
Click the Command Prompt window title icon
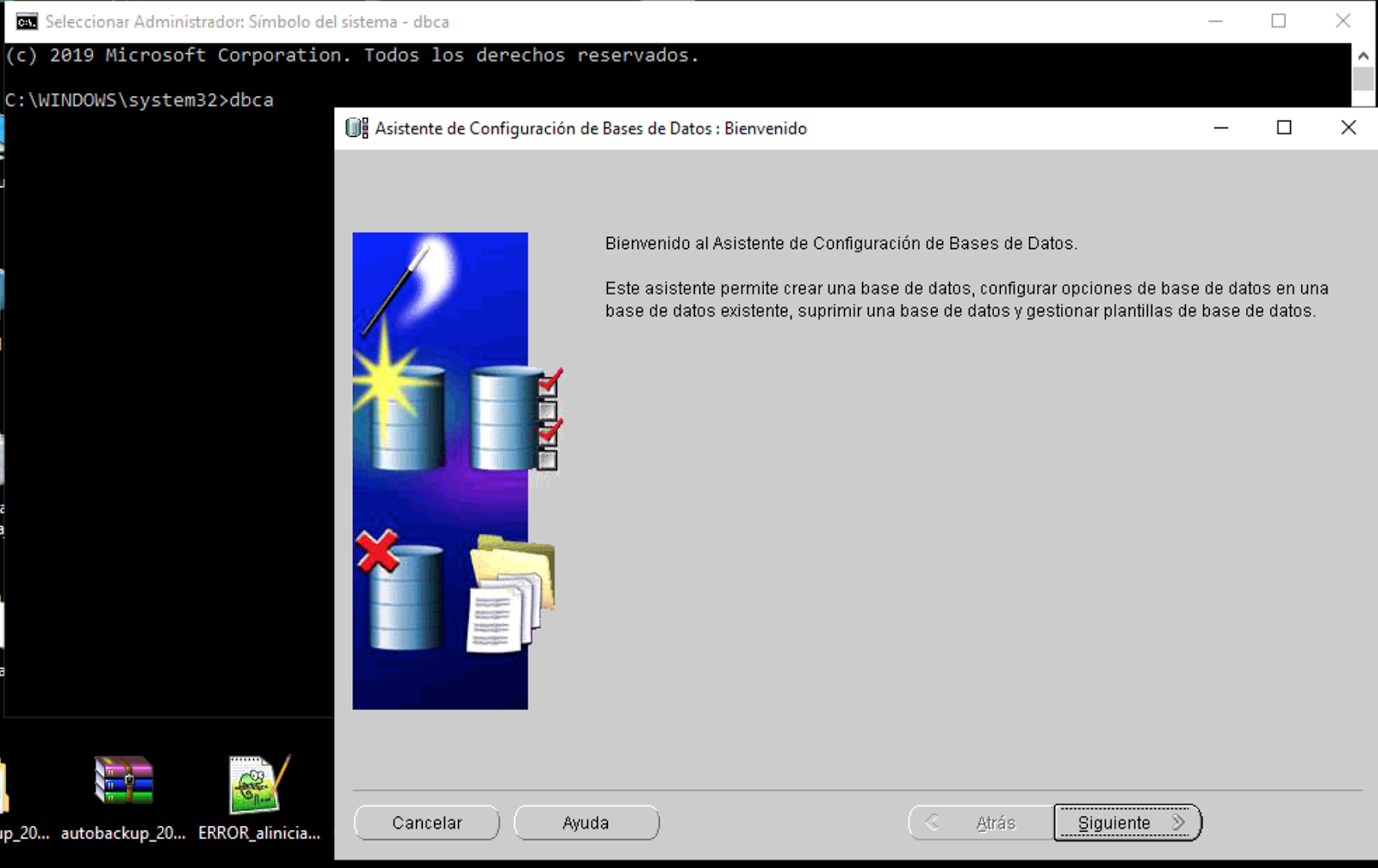tap(27, 22)
